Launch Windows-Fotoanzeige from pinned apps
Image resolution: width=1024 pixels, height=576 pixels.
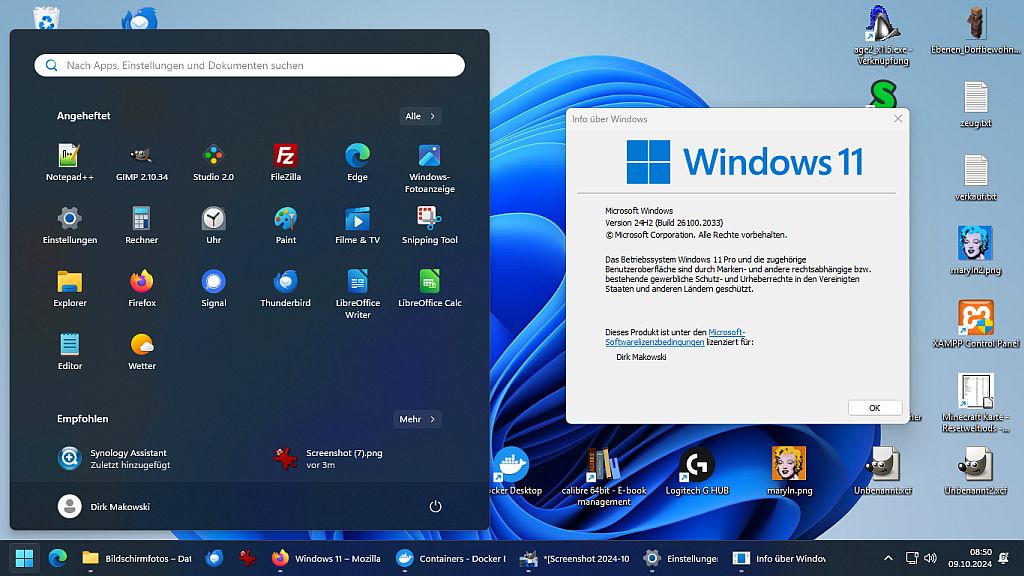point(430,168)
